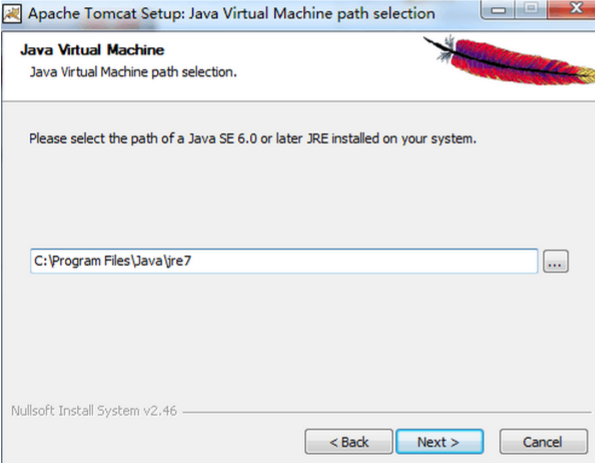
Task: Click the 'Please select the path' instruction text
Action: click(x=253, y=139)
